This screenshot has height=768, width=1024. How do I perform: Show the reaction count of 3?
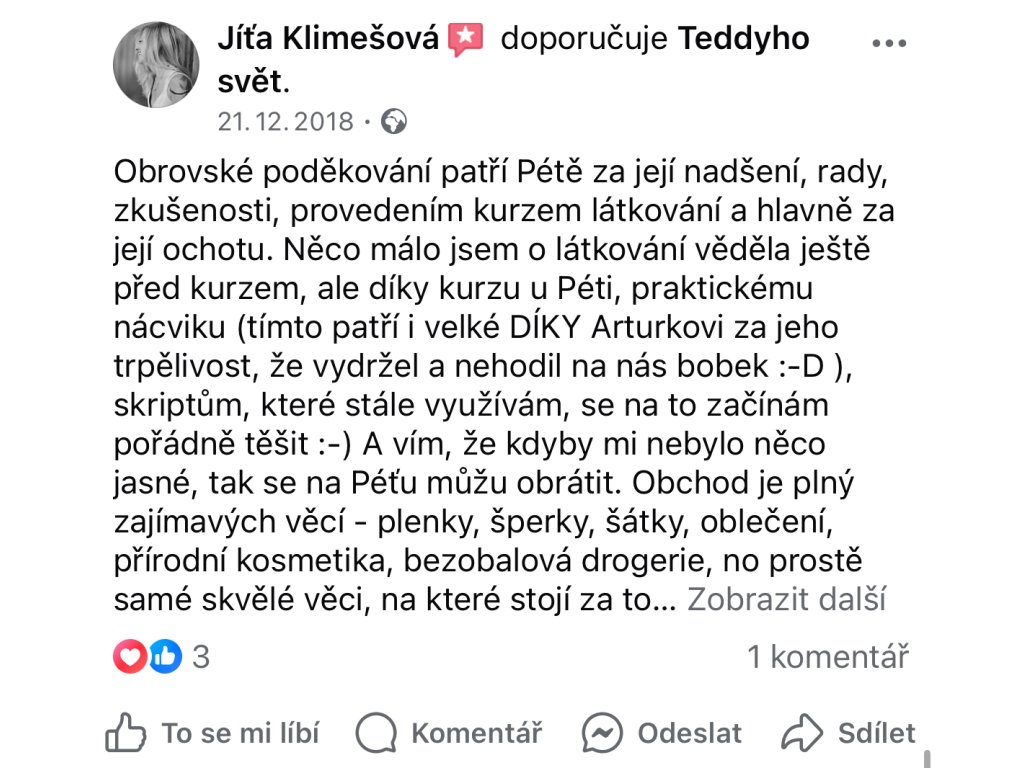pyautogui.click(x=201, y=657)
